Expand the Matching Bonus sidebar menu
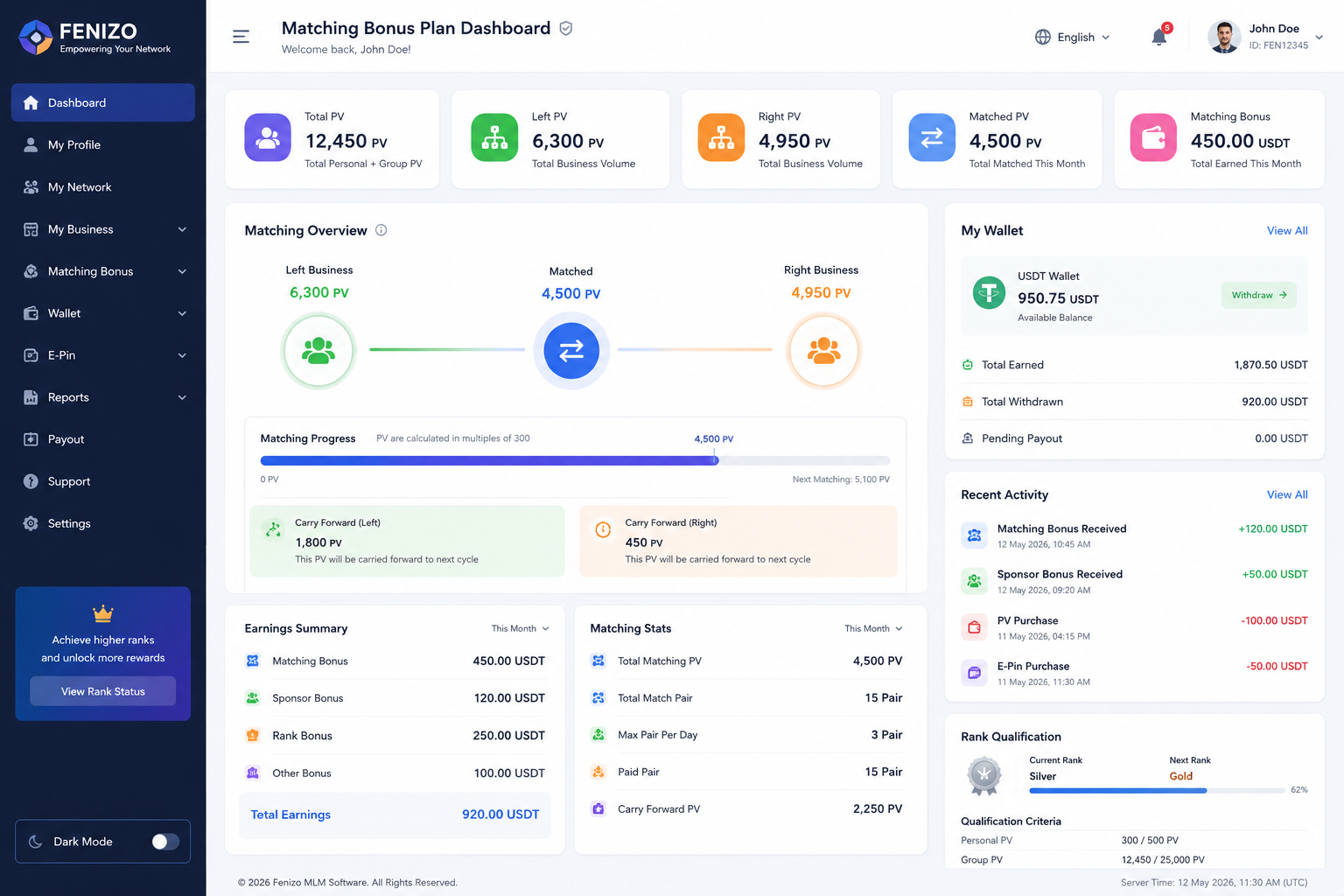This screenshot has width=1344, height=896. click(103, 271)
